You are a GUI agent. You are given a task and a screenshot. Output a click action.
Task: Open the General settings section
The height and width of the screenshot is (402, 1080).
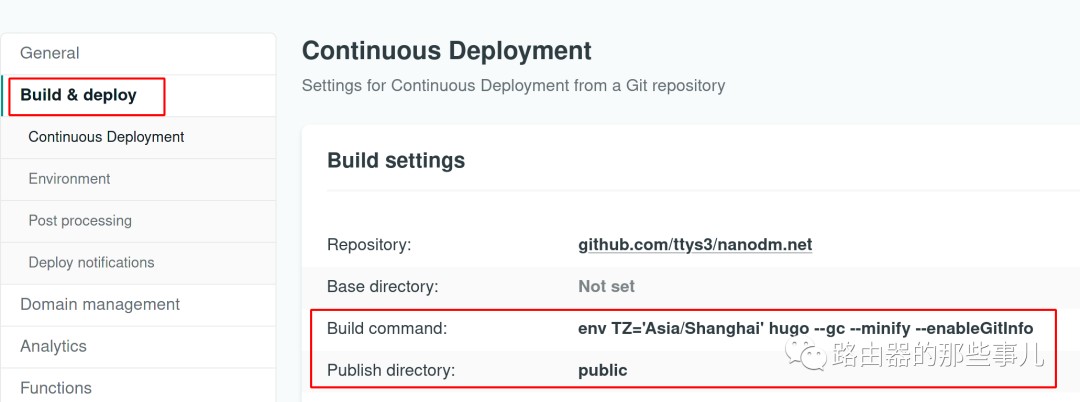50,53
